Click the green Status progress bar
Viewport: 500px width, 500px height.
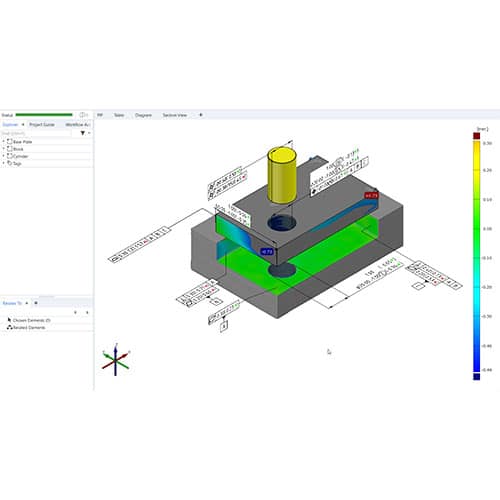(x=44, y=115)
